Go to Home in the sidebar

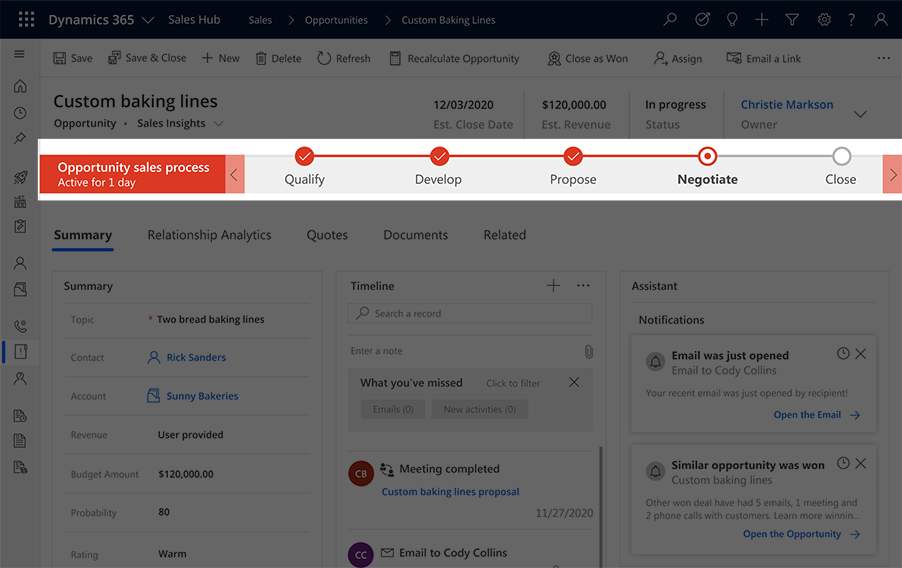coord(20,86)
